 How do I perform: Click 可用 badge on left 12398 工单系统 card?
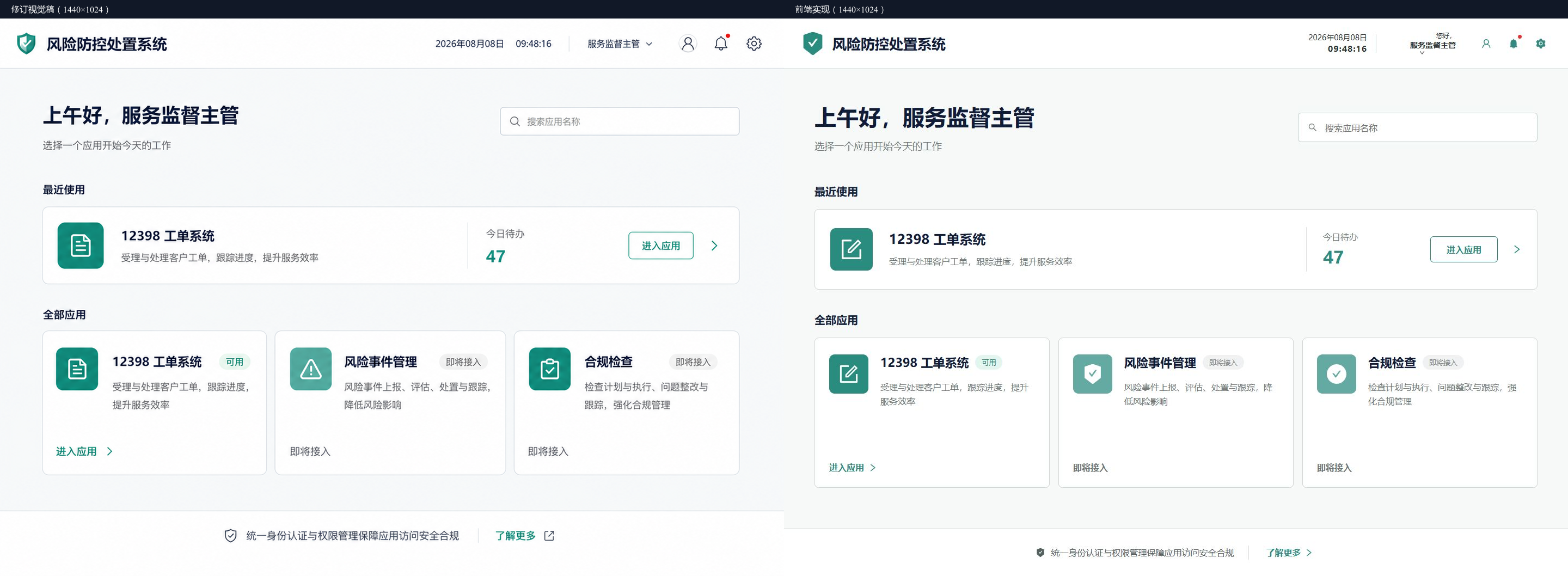(234, 361)
